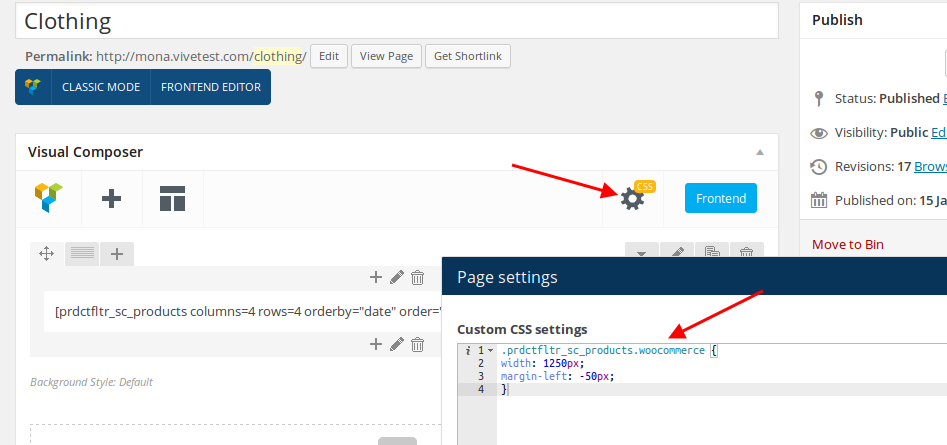Screen dimensions: 947x445
Task: Clone the row with the duplicate icon
Action: point(712,250)
